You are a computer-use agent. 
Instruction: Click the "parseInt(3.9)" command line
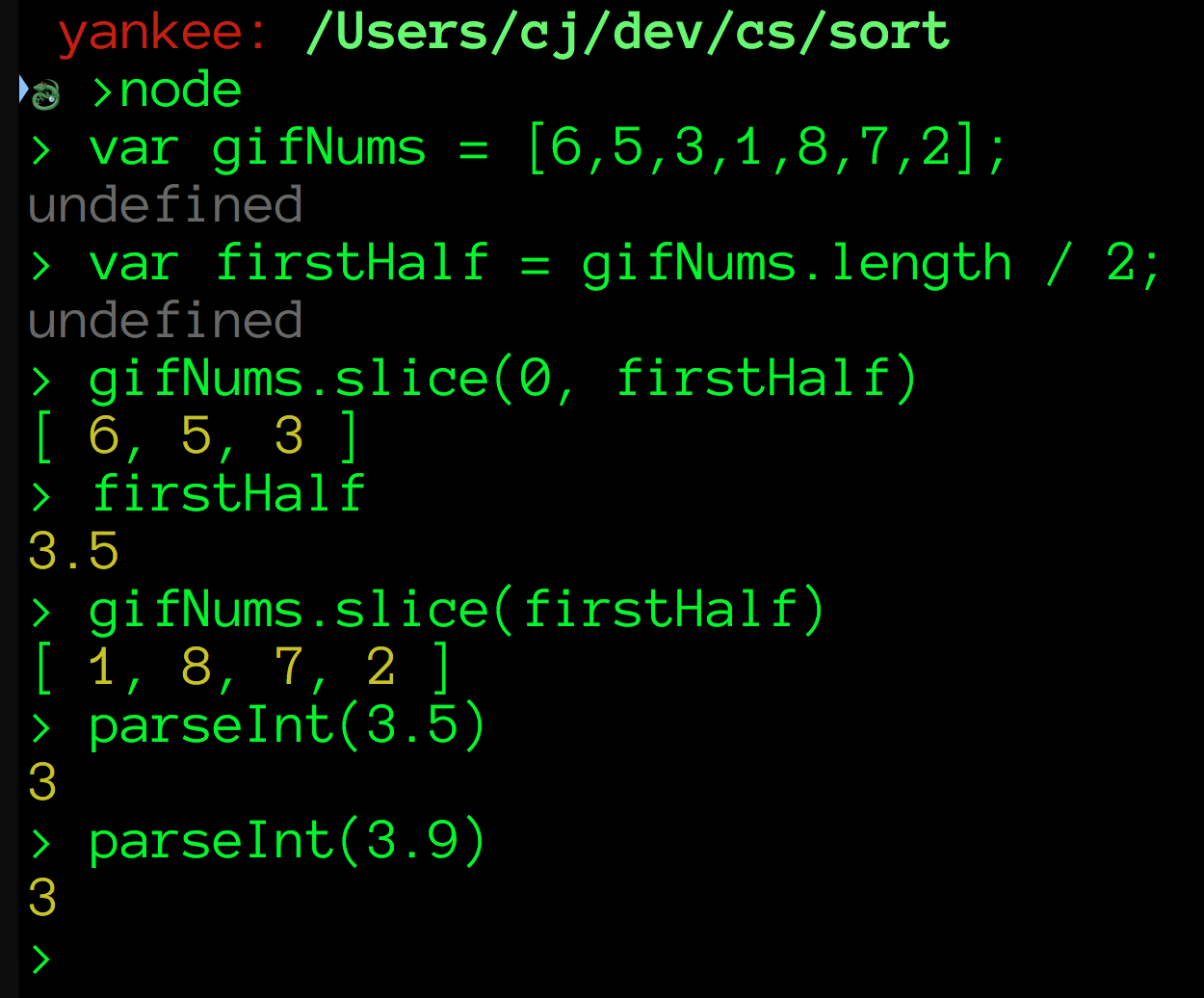[x=287, y=840]
